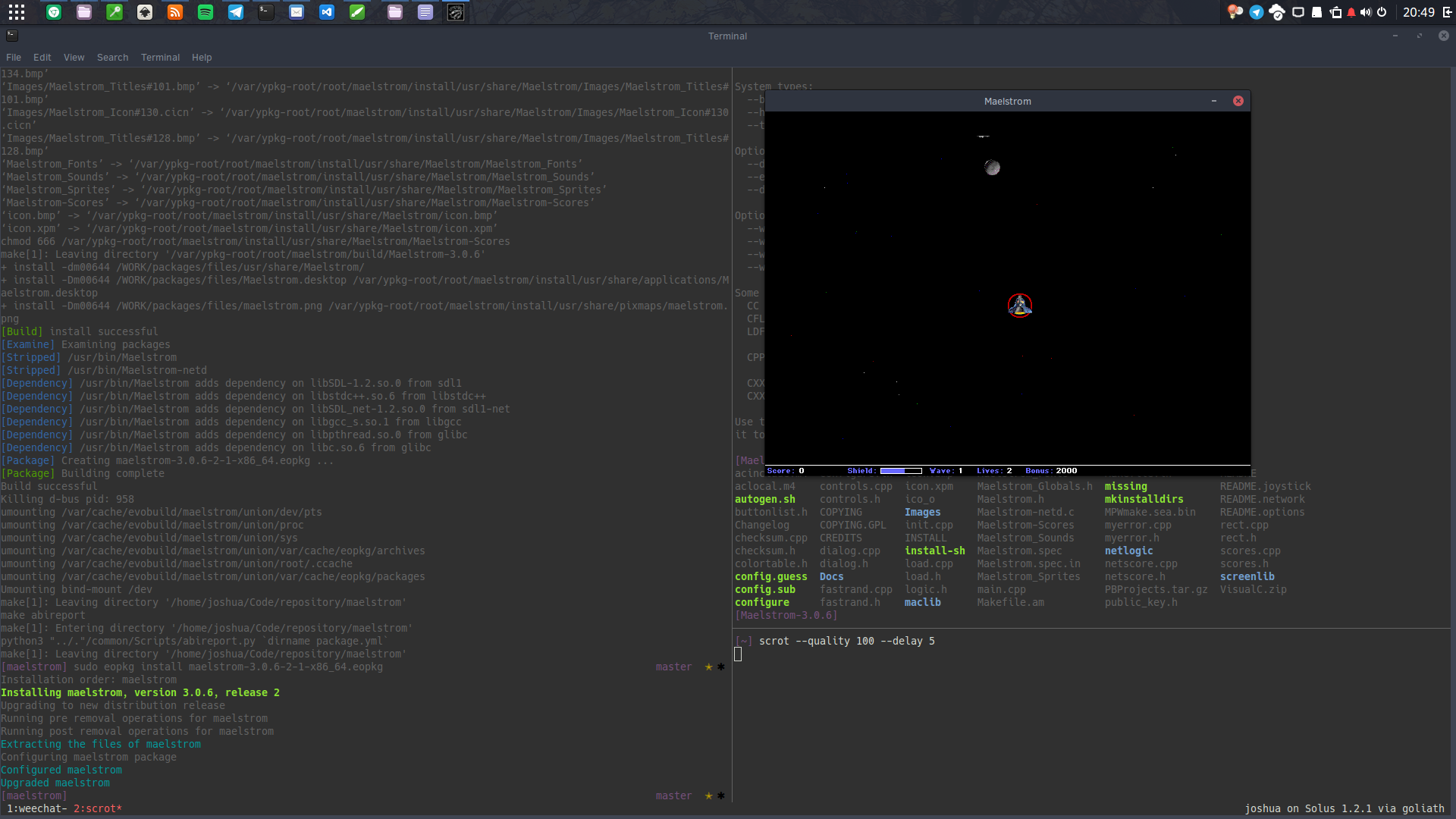
Task: Click the 20:49 clock
Action: point(1418,12)
